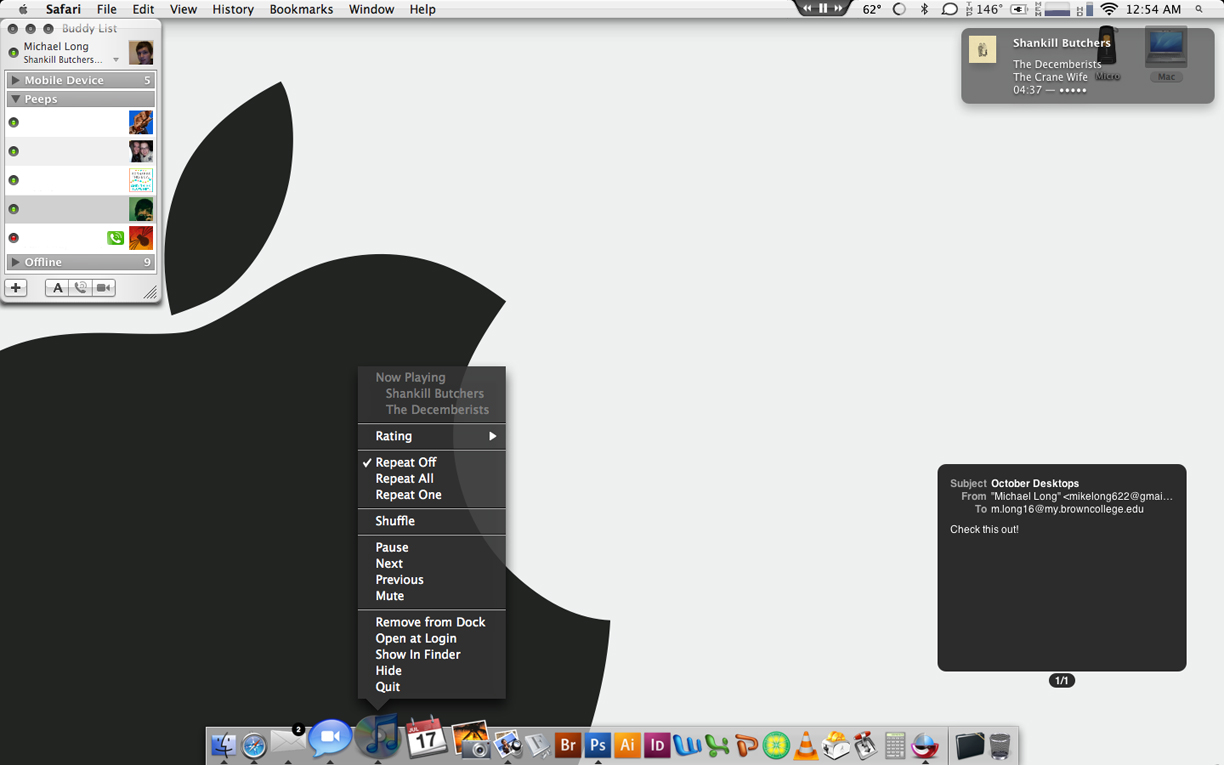Open Mail with two unread messages

coord(288,741)
